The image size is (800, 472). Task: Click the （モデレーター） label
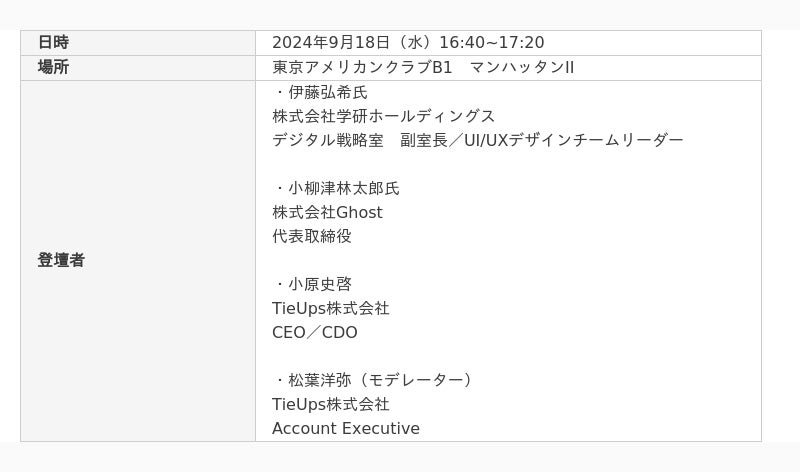pos(414,380)
